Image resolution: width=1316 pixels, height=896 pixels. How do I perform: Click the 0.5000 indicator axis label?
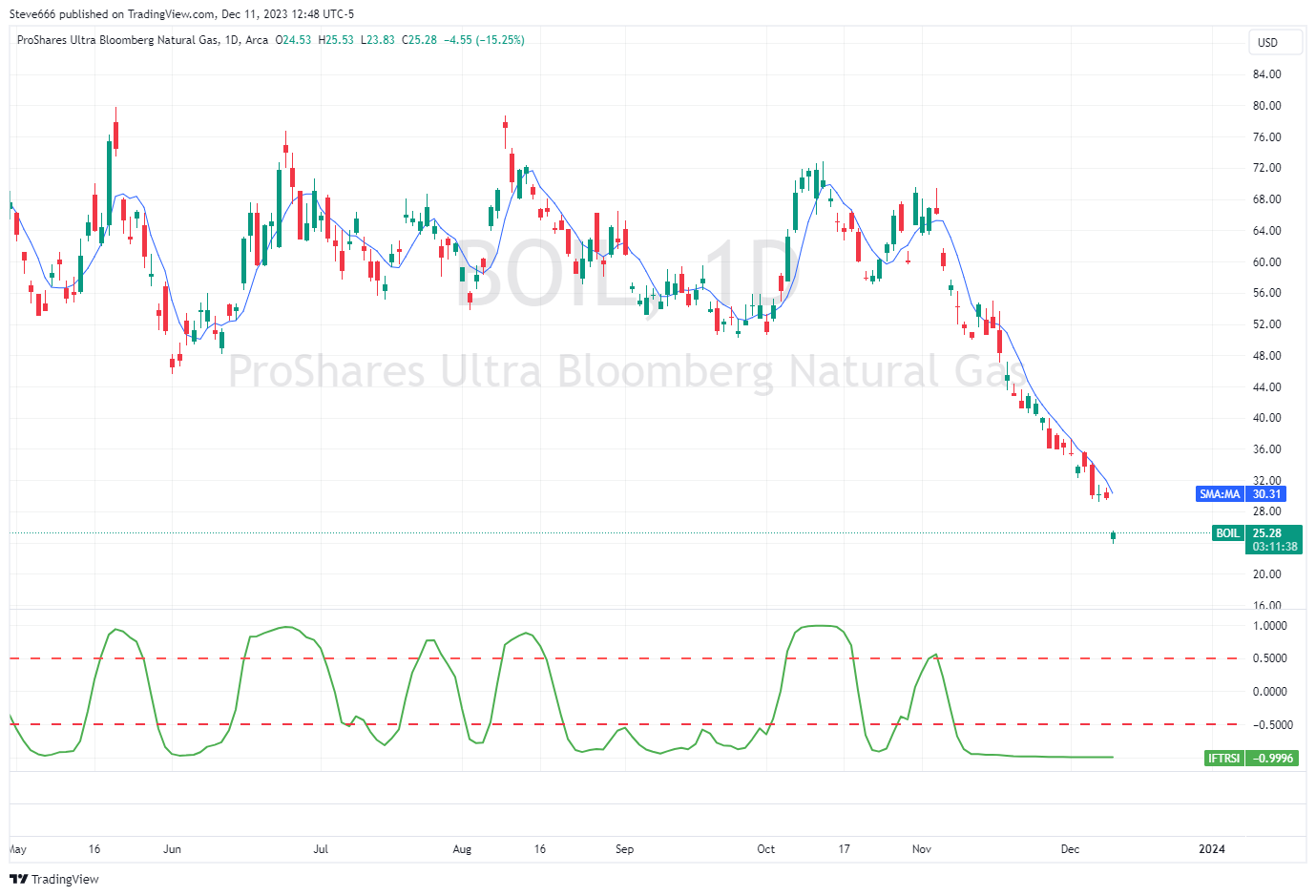point(1270,658)
